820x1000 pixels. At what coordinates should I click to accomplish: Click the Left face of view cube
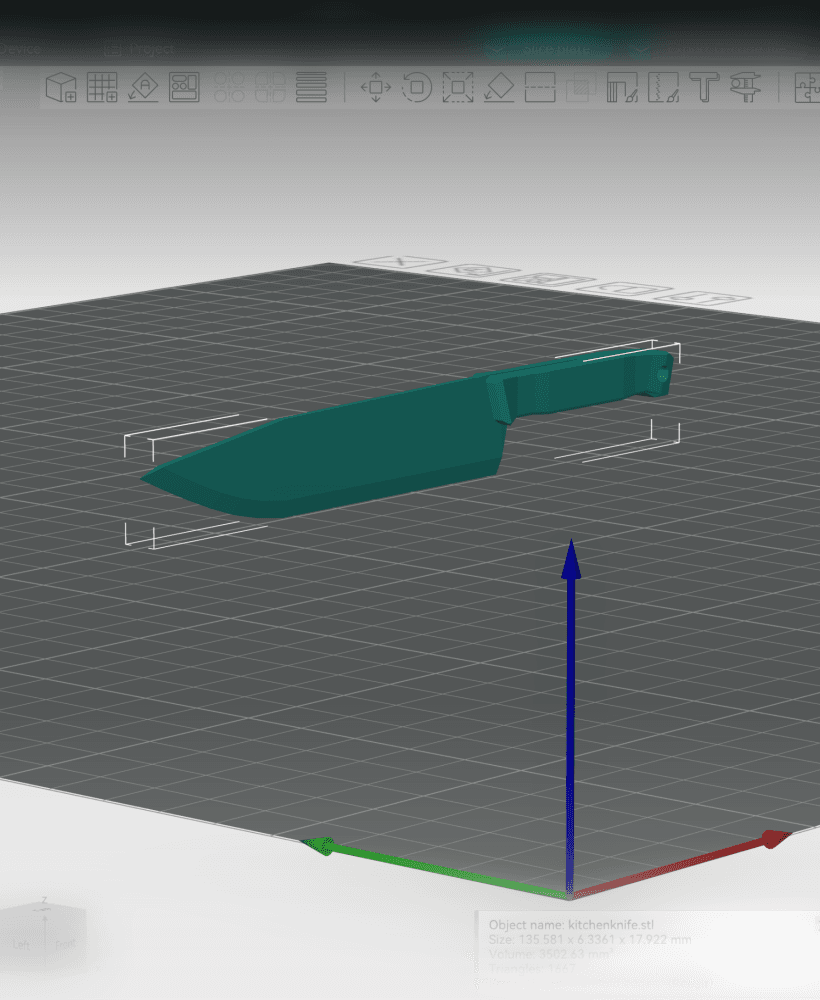point(22,944)
